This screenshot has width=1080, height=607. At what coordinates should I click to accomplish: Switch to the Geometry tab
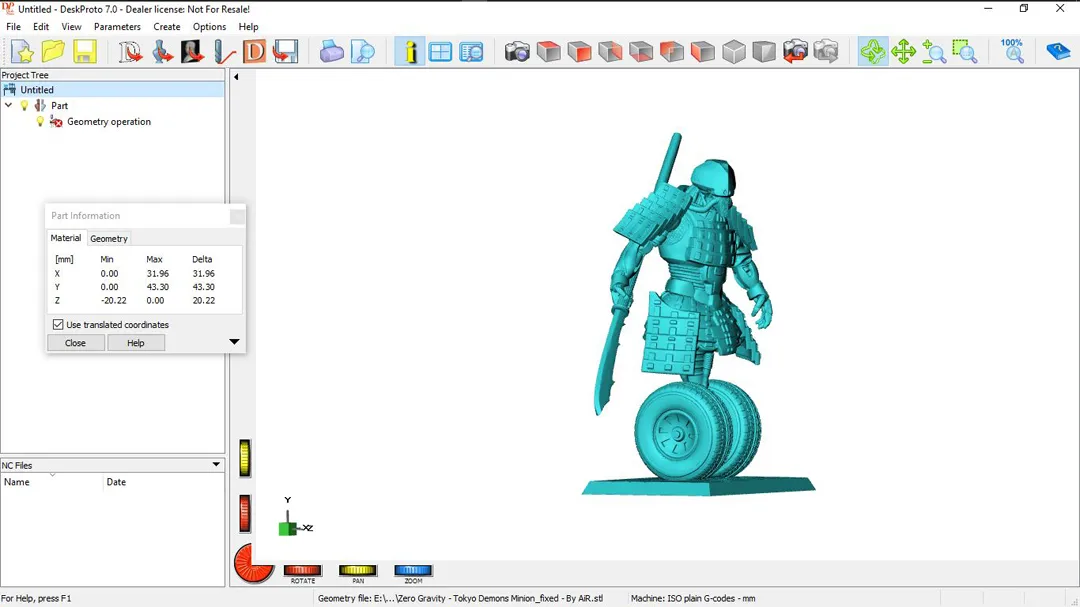pos(109,238)
